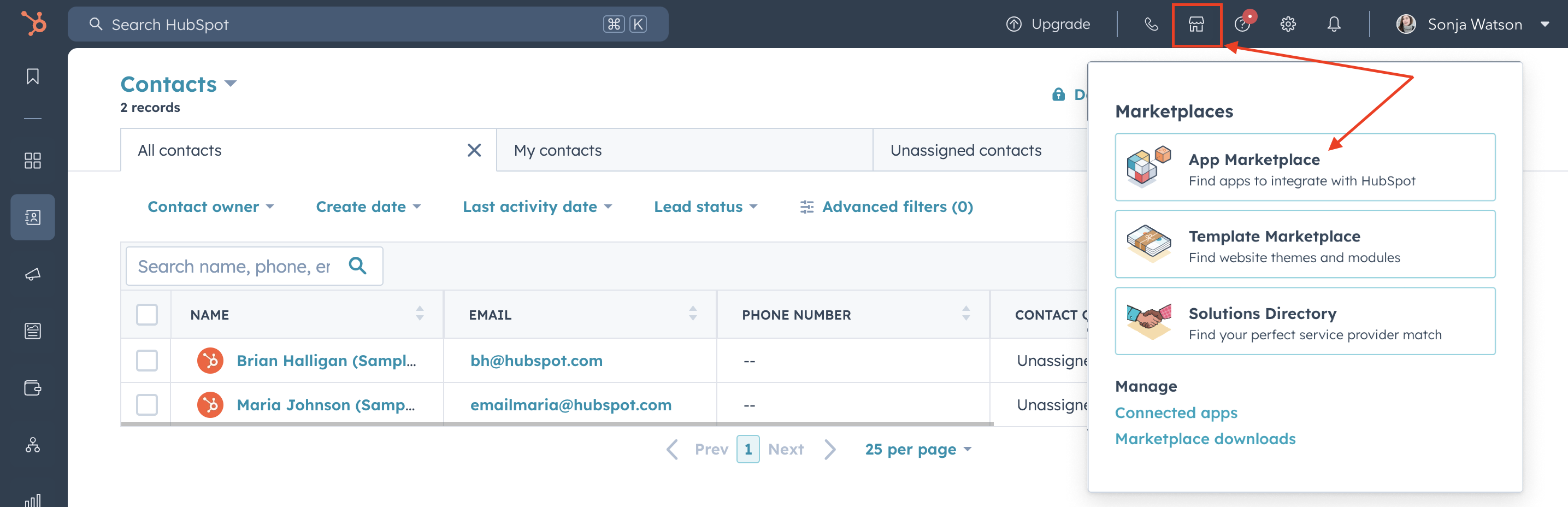Click Maria Johnson's HubSpot avatar icon
The width and height of the screenshot is (1568, 507).
210,405
